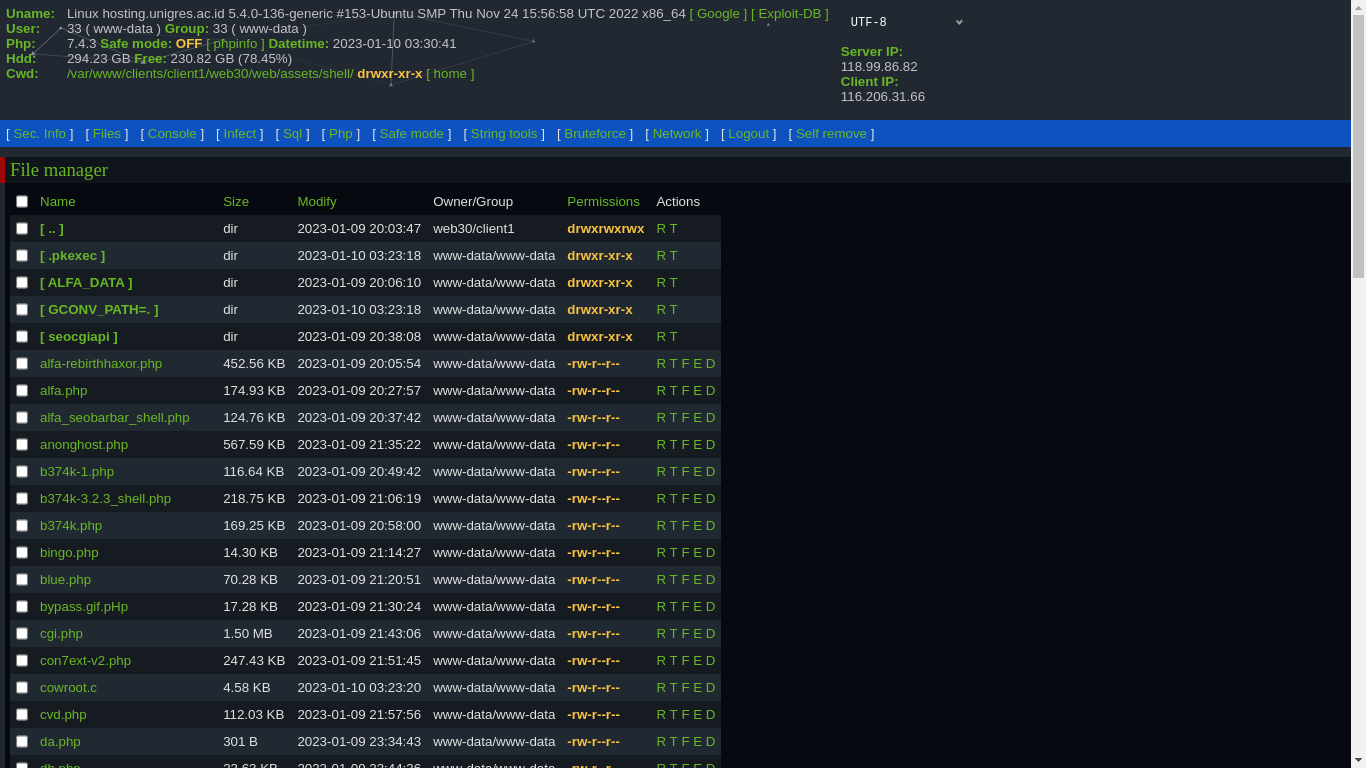The height and width of the screenshot is (768, 1366).
Task: Open the Network menu item
Action: point(677,134)
